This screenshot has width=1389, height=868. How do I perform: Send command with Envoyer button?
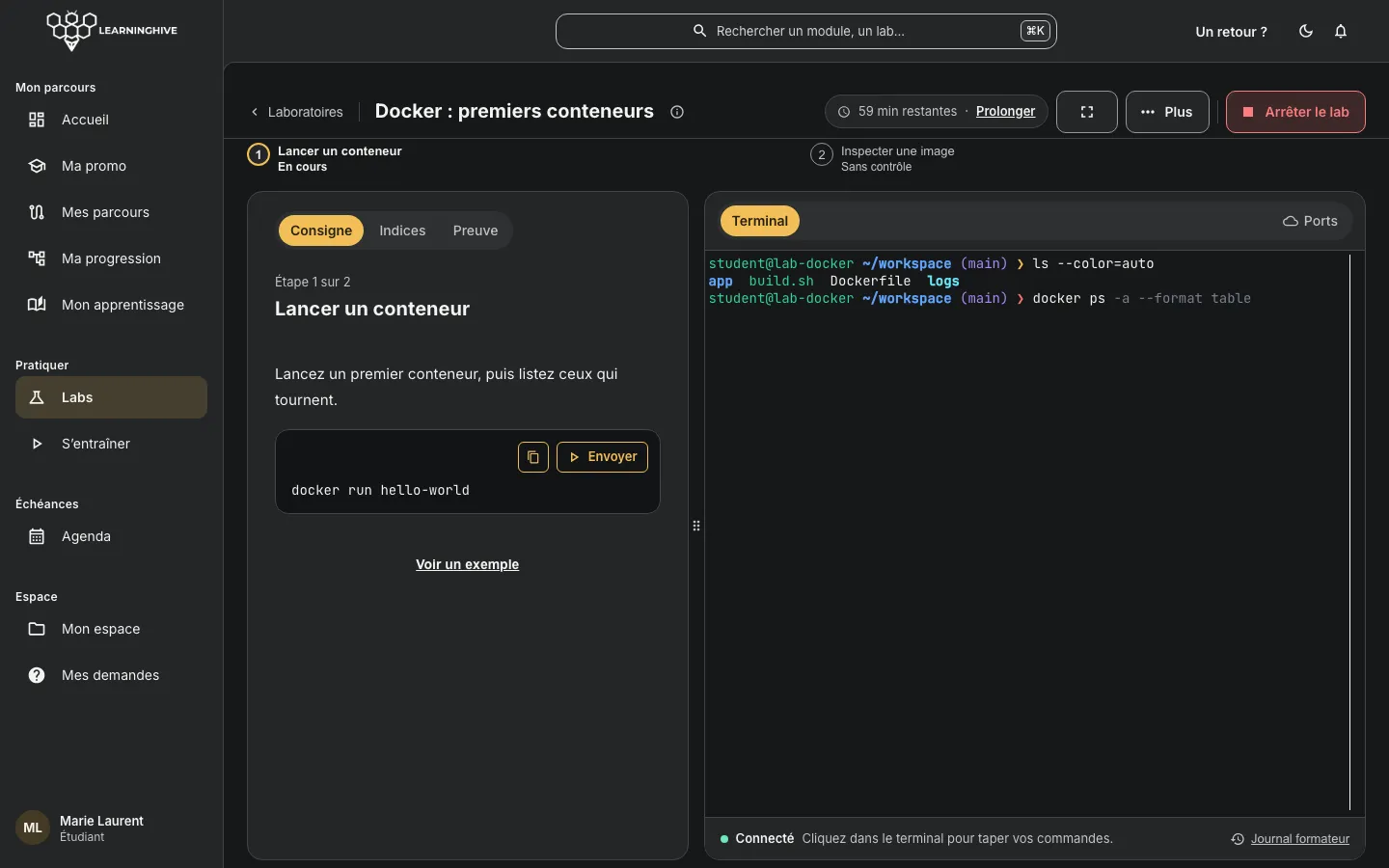602,457
